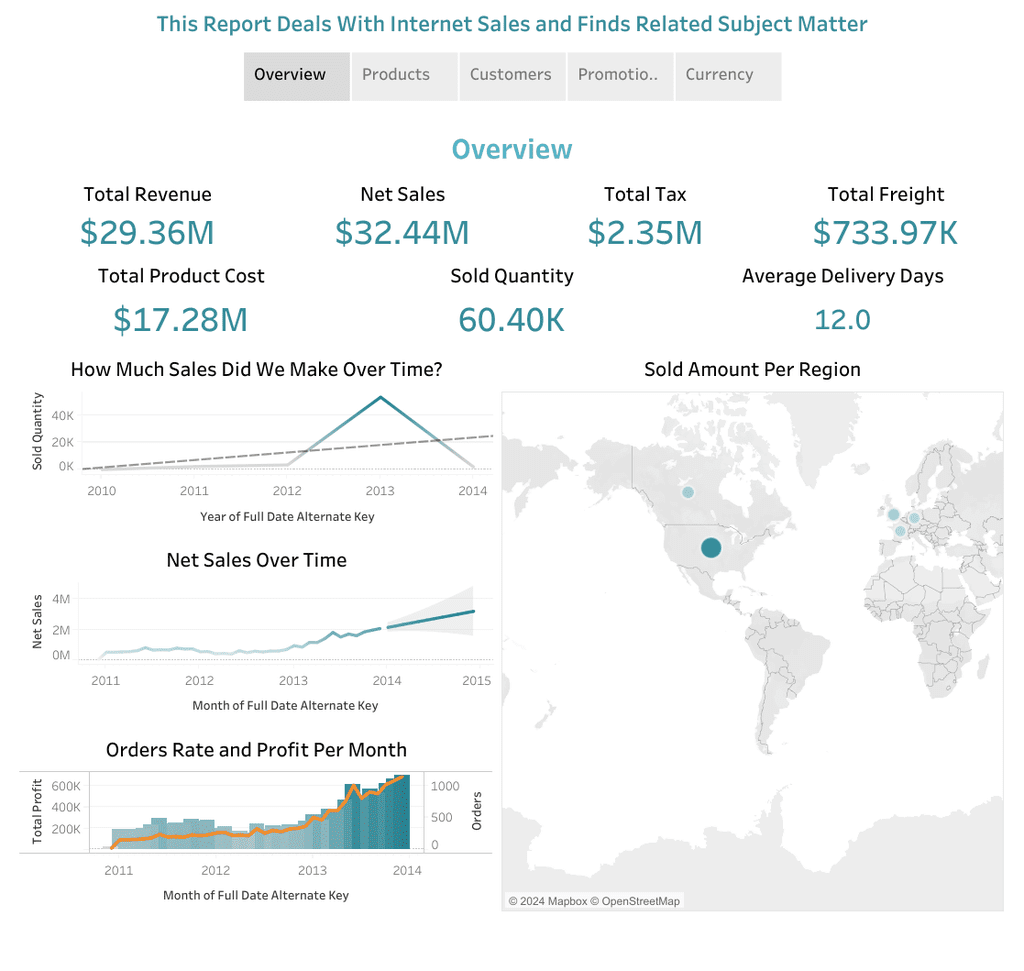Select the Total Freight $733.97K figure
The height and width of the screenshot is (971, 1024).
886,232
